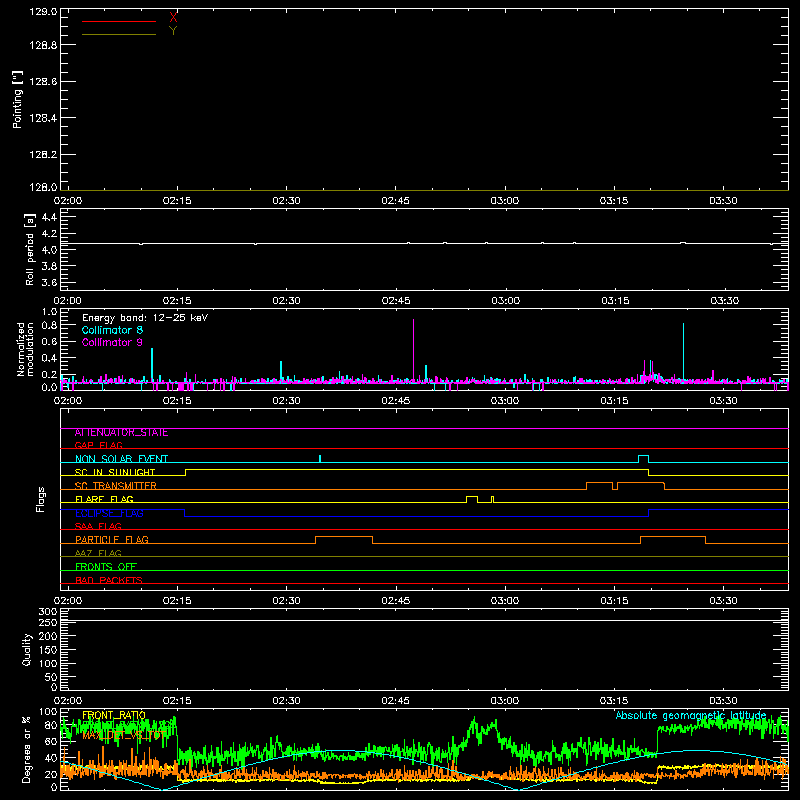
Task: Click the Y legend label
Action: [173, 31]
